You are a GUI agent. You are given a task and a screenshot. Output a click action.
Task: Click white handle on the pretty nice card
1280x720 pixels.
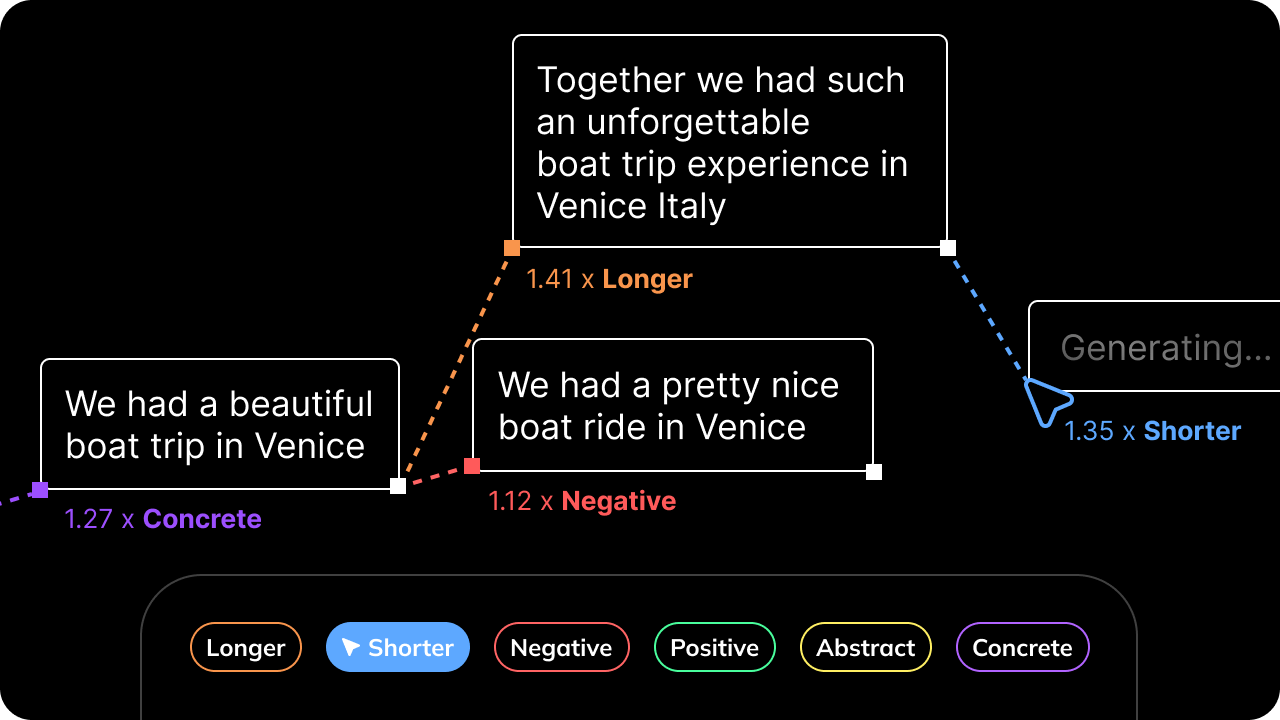pyautogui.click(x=874, y=472)
